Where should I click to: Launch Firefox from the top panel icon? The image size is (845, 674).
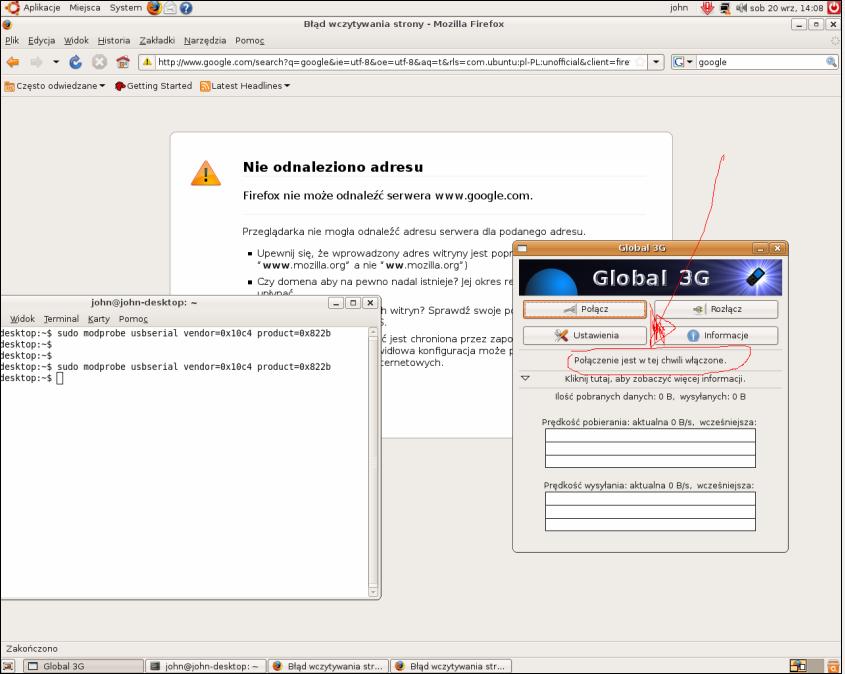click(154, 8)
